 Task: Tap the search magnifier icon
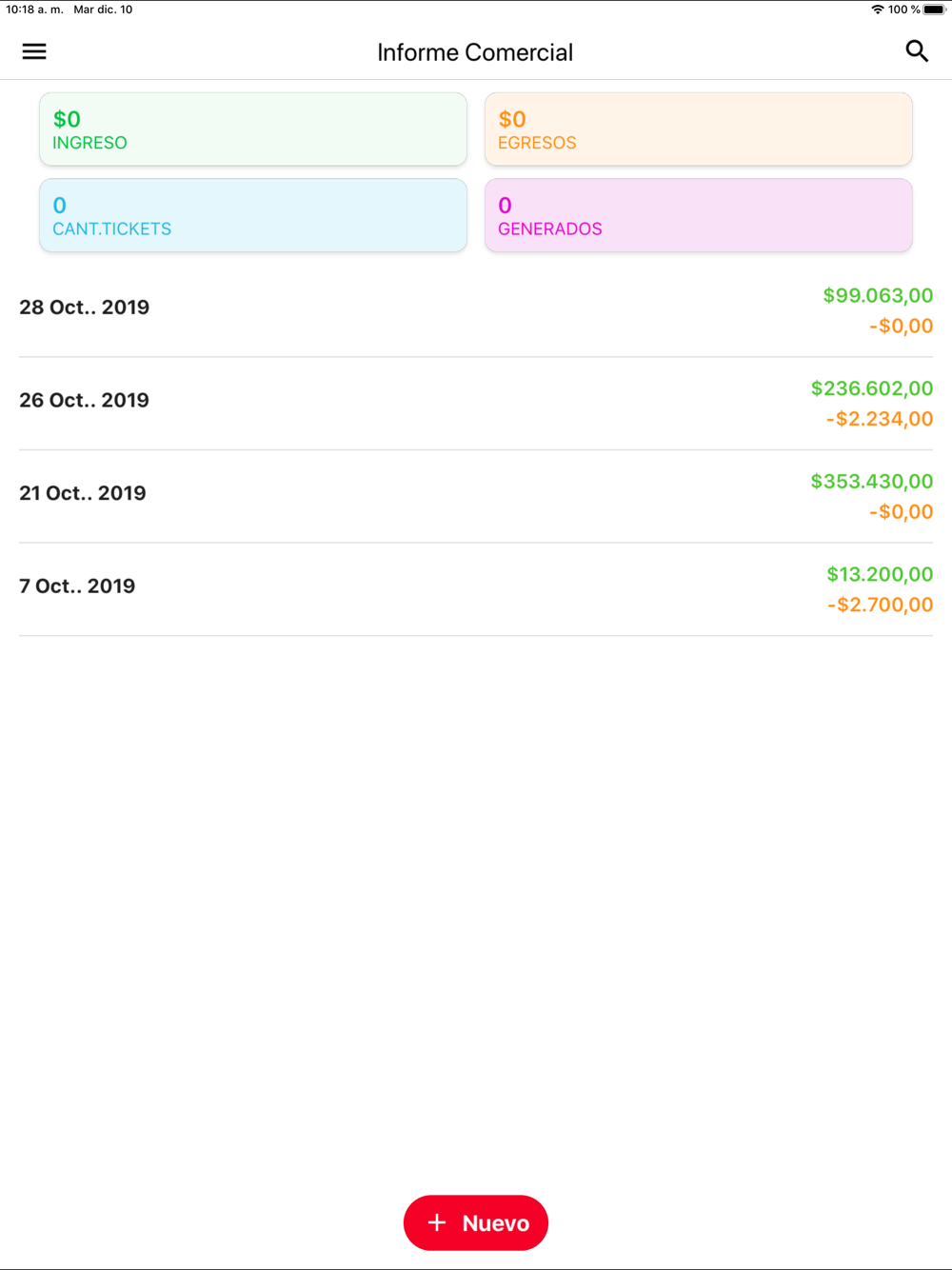[917, 51]
